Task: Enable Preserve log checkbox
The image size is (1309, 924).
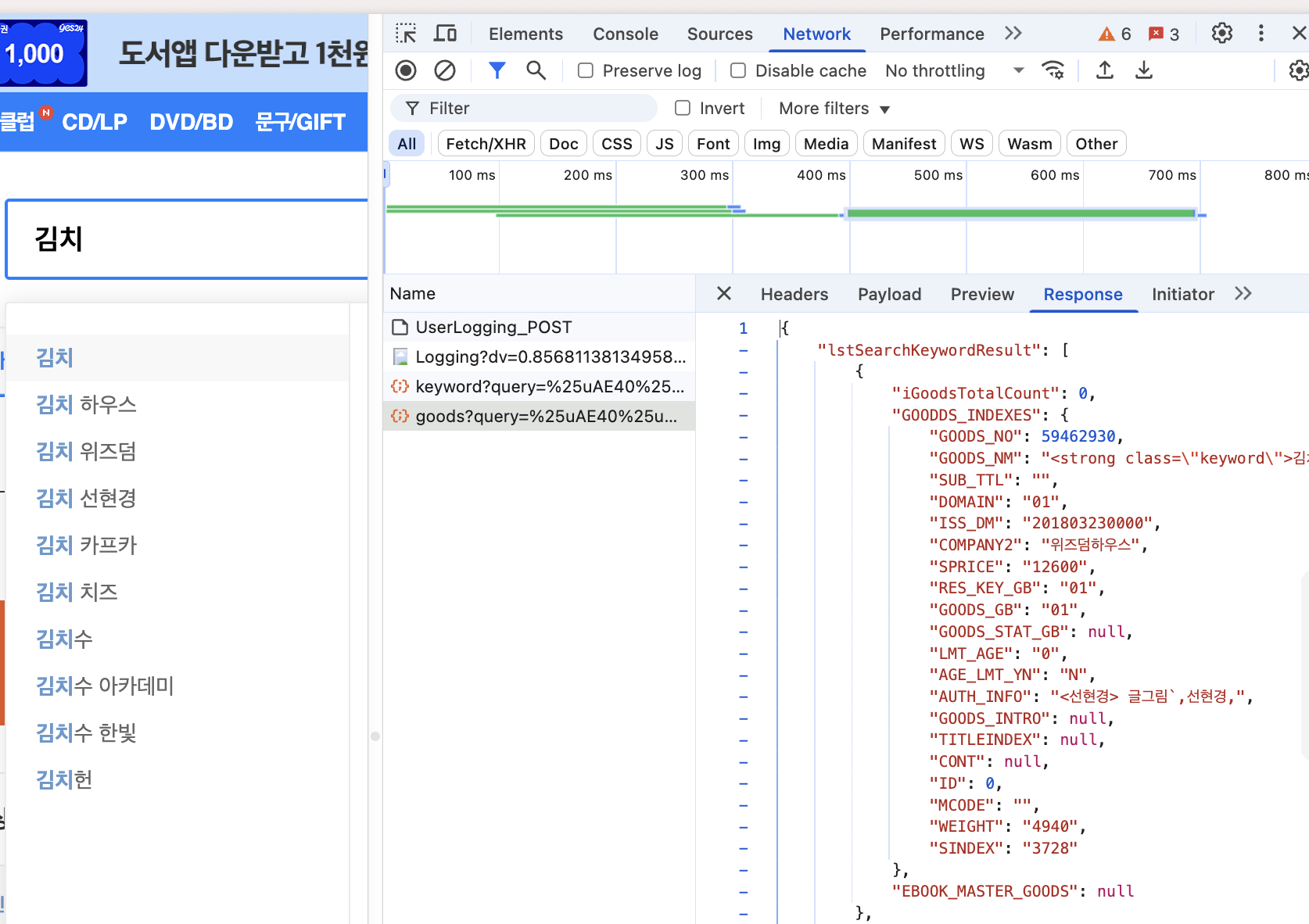Action: pyautogui.click(x=586, y=70)
